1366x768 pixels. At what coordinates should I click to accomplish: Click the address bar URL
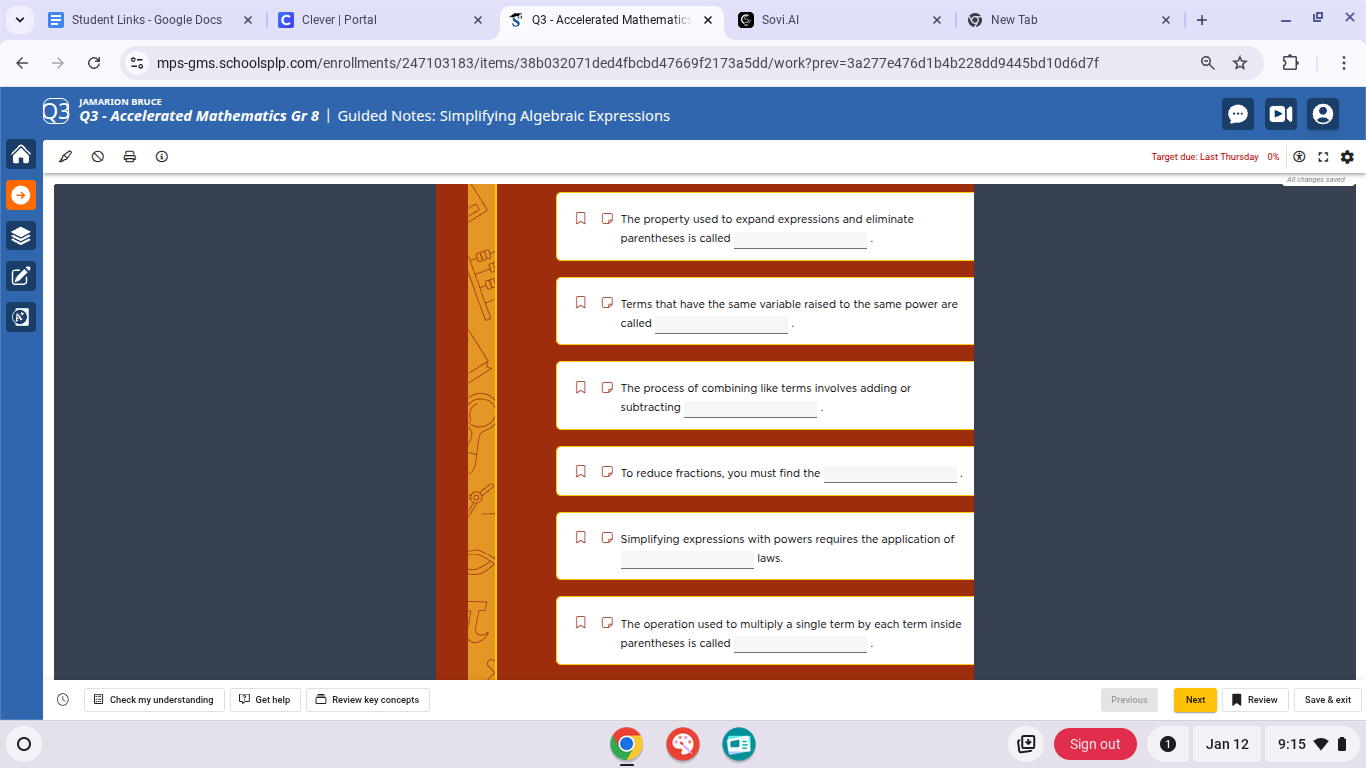coord(628,63)
